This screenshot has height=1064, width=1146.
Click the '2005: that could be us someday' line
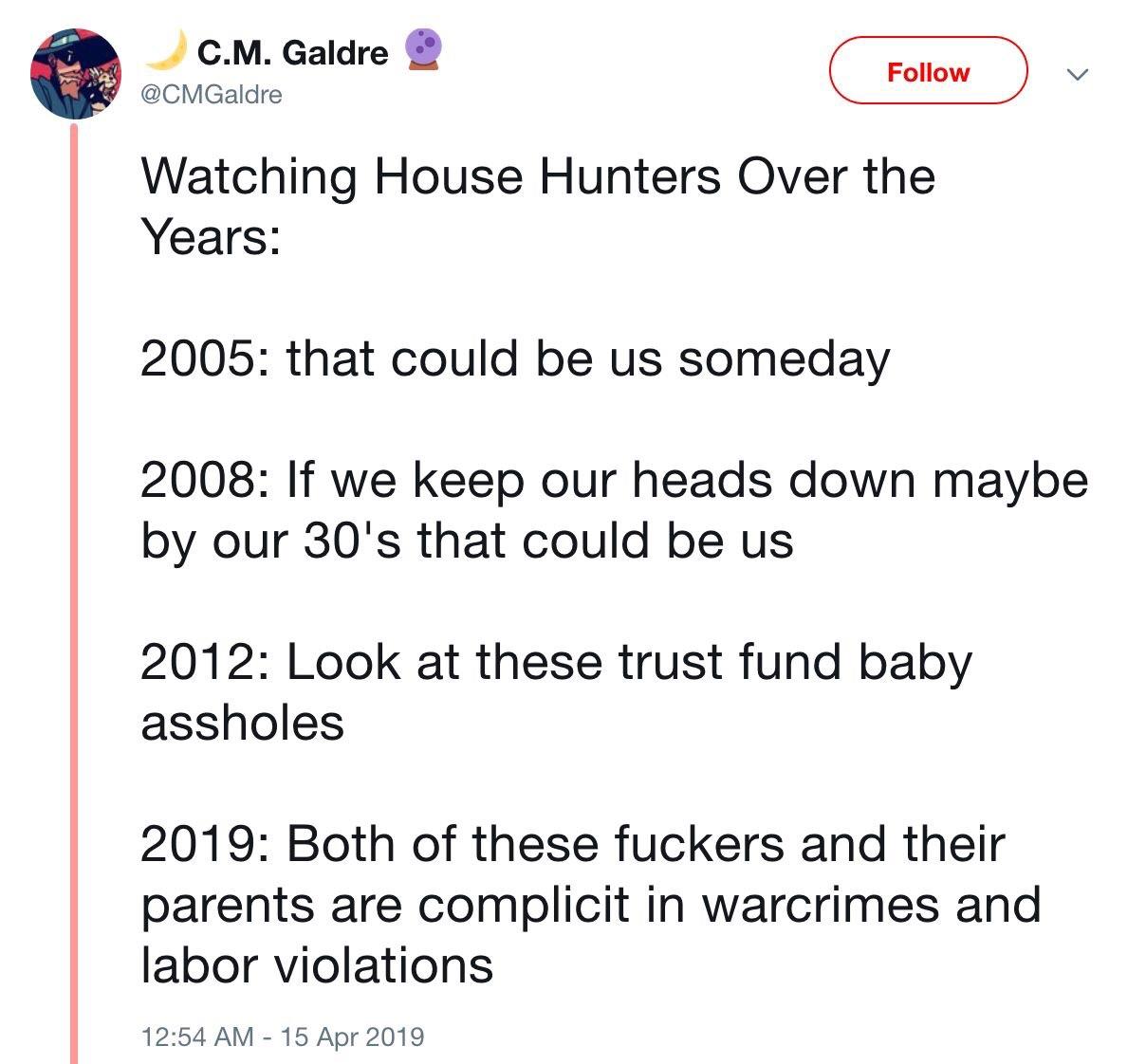point(515,358)
